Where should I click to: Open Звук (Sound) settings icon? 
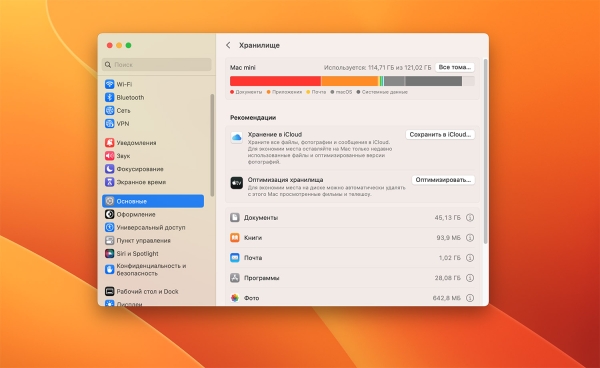[x=109, y=156]
